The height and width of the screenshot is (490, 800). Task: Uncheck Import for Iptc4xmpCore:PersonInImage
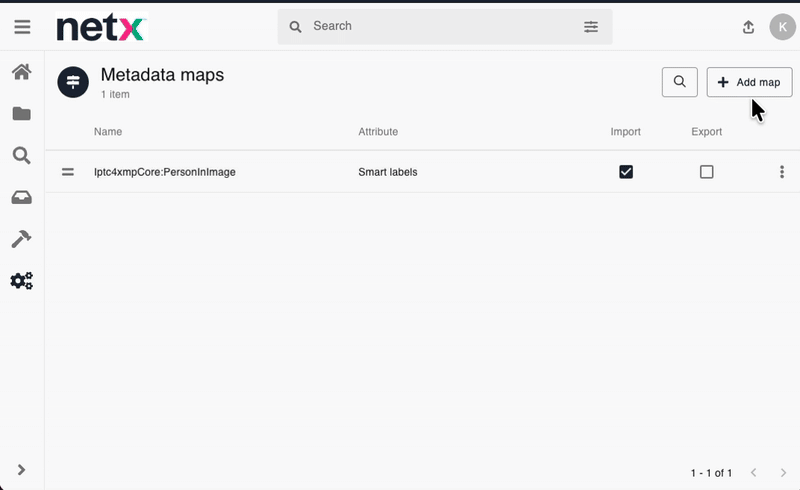coord(626,172)
